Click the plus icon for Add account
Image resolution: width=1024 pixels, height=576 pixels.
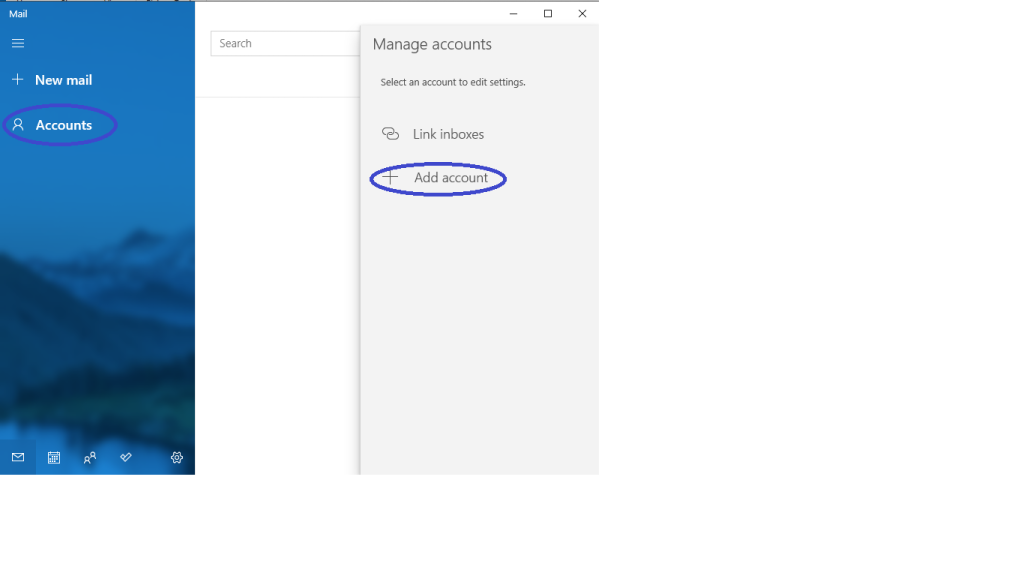coord(390,178)
